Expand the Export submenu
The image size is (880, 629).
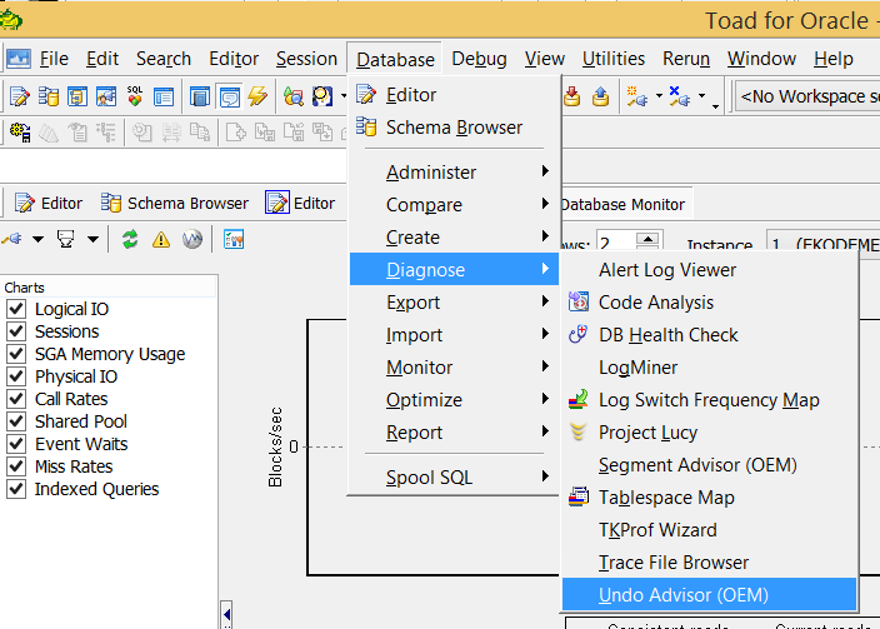point(454,302)
